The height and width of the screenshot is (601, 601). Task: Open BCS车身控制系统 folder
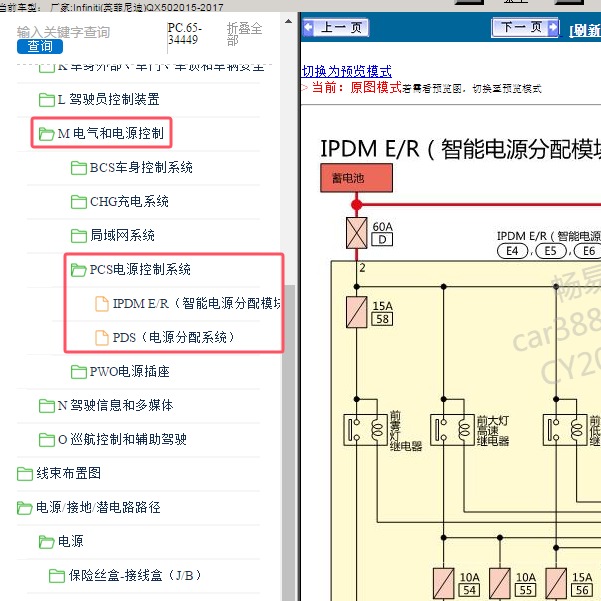(141, 167)
